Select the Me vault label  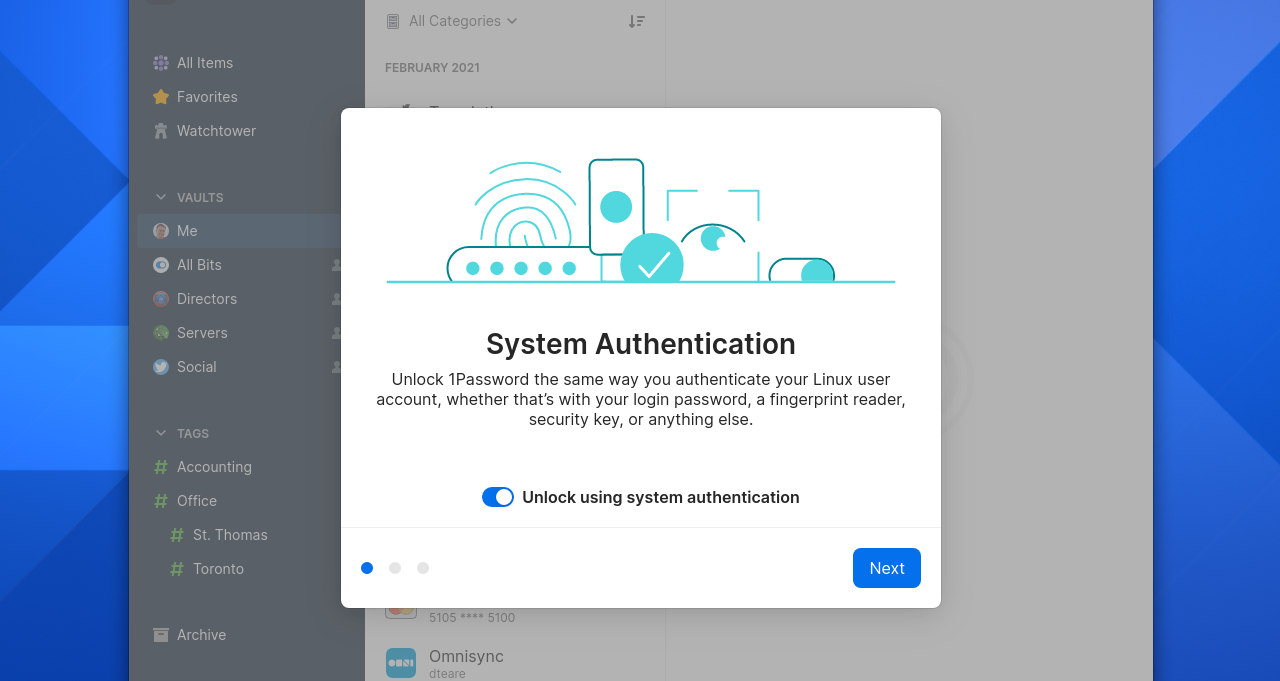[187, 231]
